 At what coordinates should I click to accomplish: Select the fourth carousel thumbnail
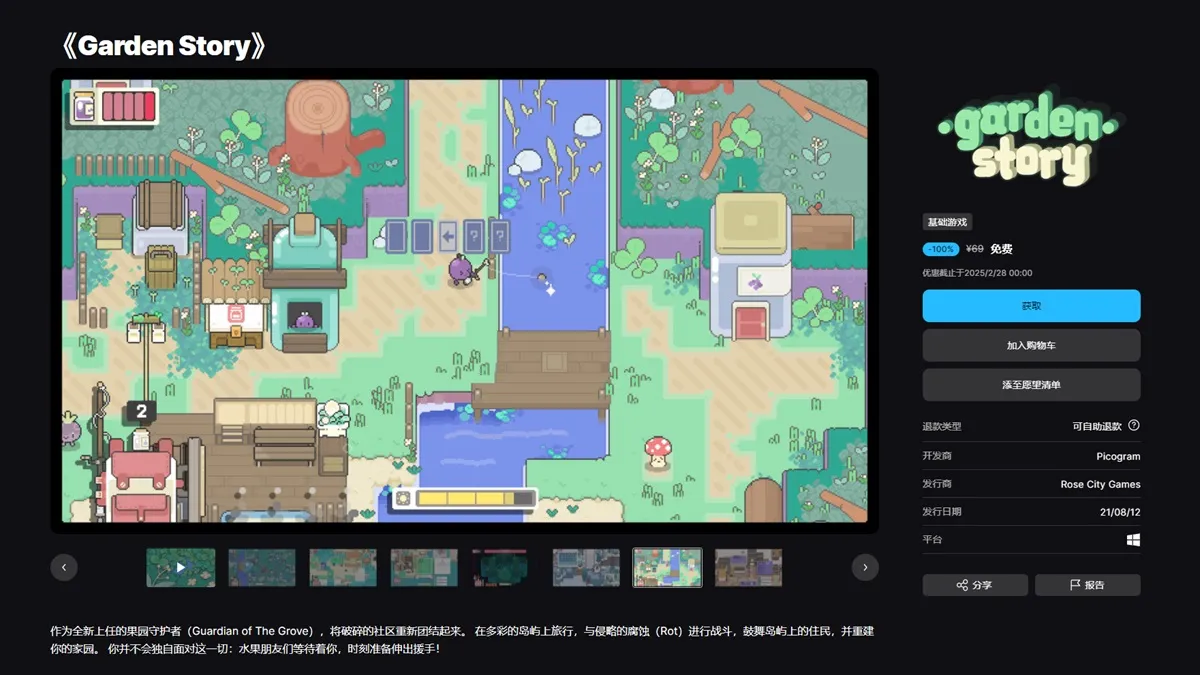click(424, 567)
